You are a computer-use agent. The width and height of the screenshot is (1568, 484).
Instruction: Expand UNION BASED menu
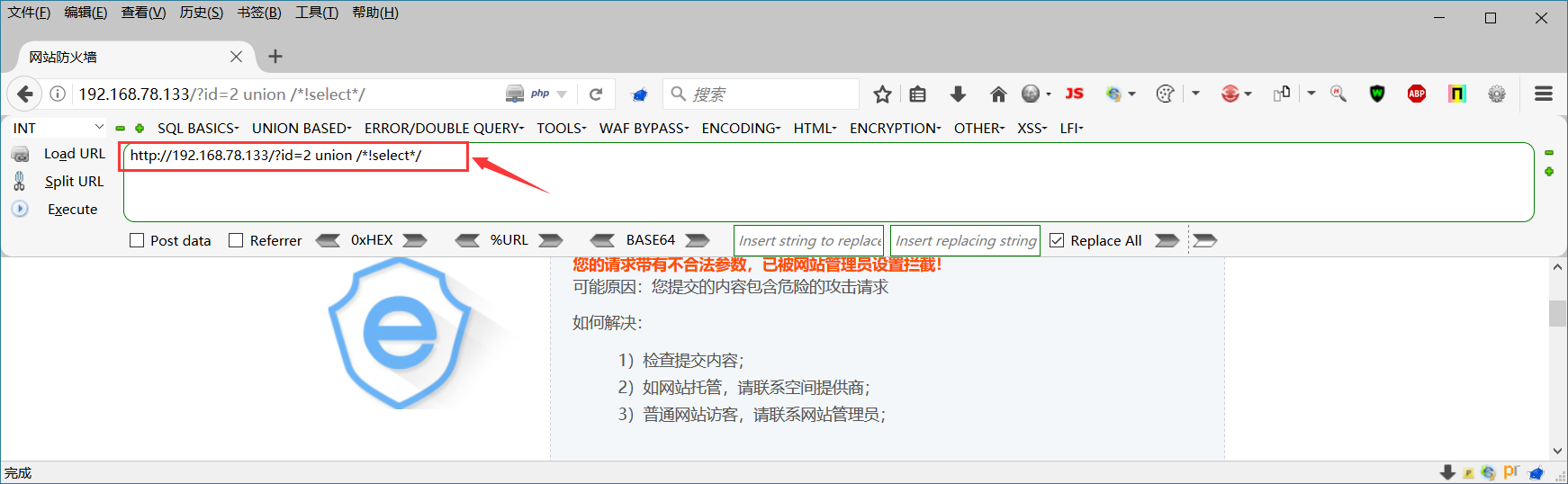(x=302, y=128)
